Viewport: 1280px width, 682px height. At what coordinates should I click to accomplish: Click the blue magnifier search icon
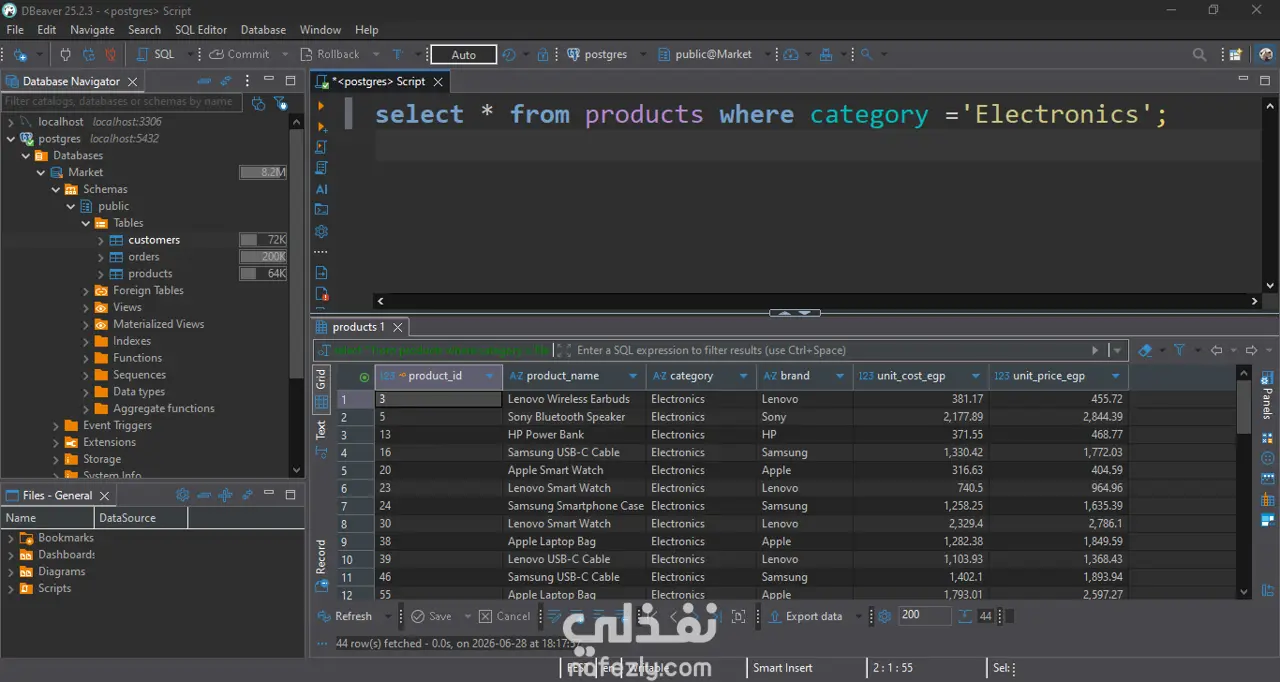coord(866,55)
